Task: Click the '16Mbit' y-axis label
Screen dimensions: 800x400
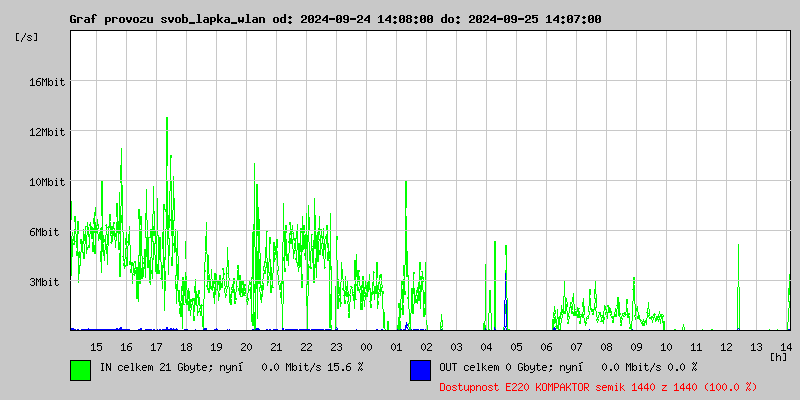Action: point(47,82)
